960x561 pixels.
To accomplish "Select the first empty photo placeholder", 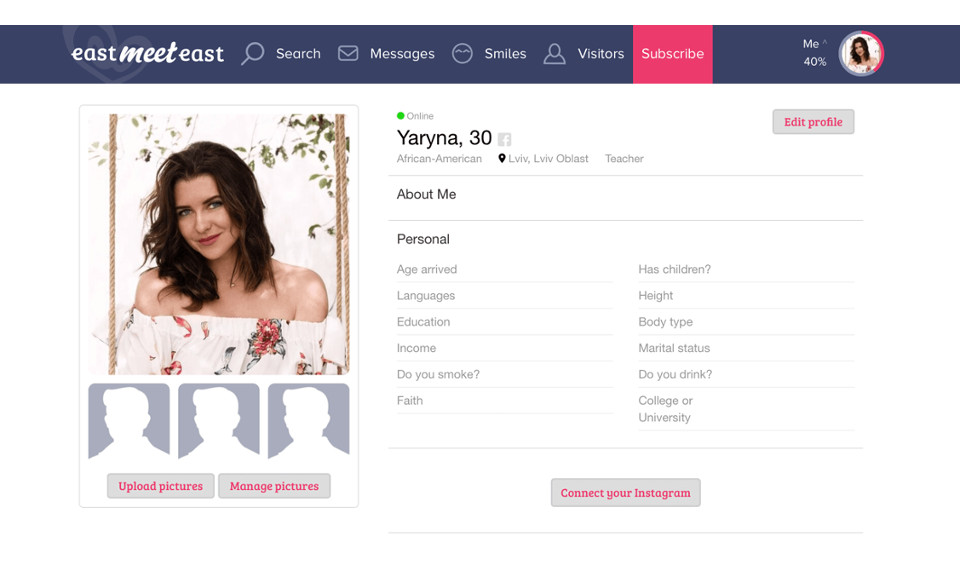I will (129, 421).
